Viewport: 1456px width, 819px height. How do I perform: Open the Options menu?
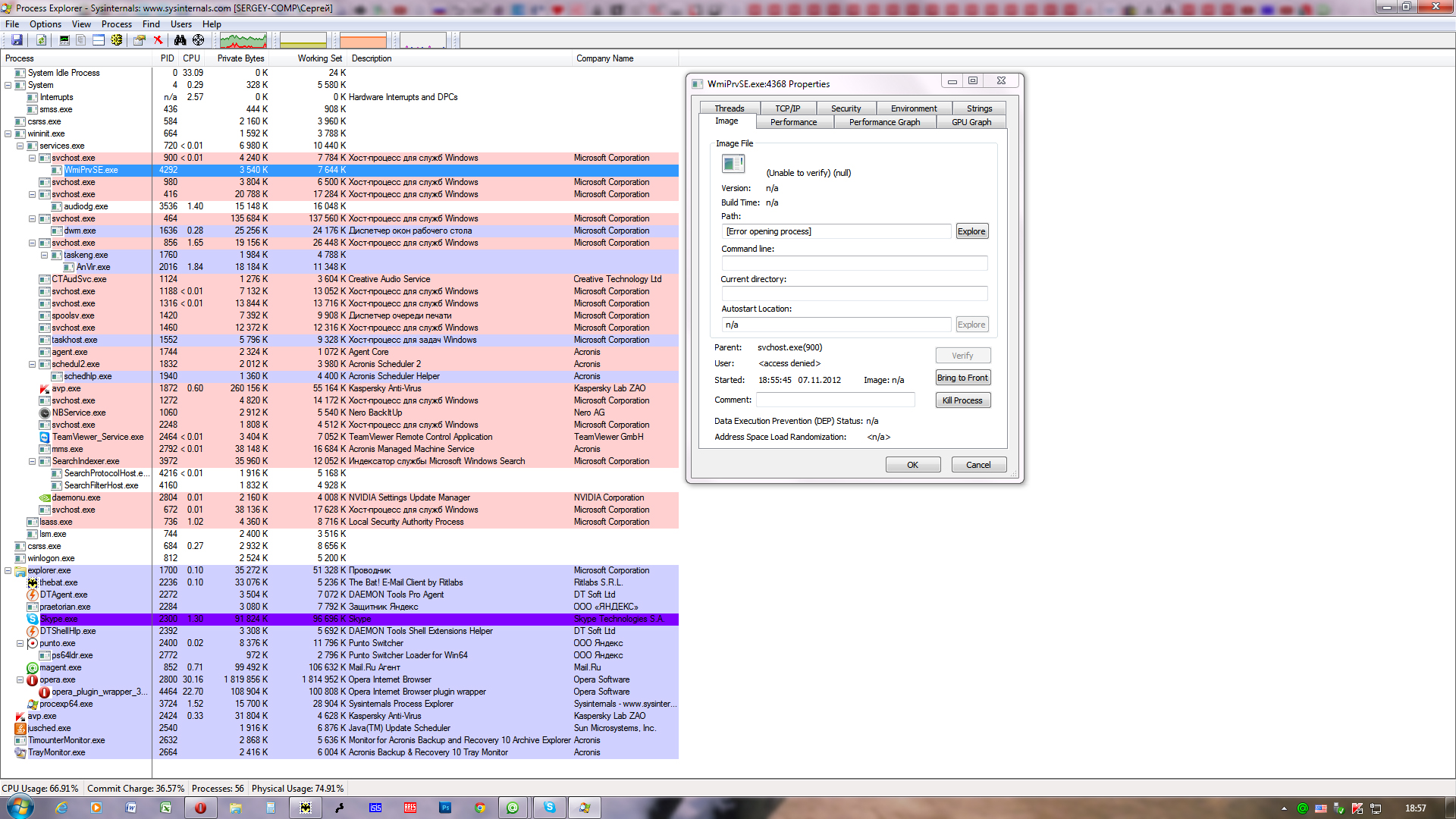(x=45, y=24)
